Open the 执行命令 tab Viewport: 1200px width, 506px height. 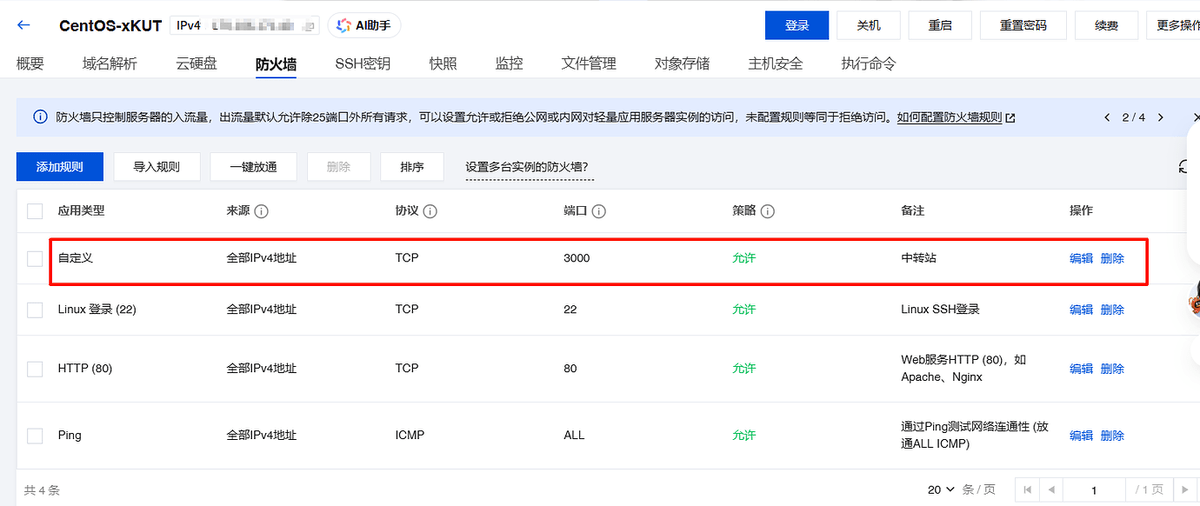coord(868,63)
